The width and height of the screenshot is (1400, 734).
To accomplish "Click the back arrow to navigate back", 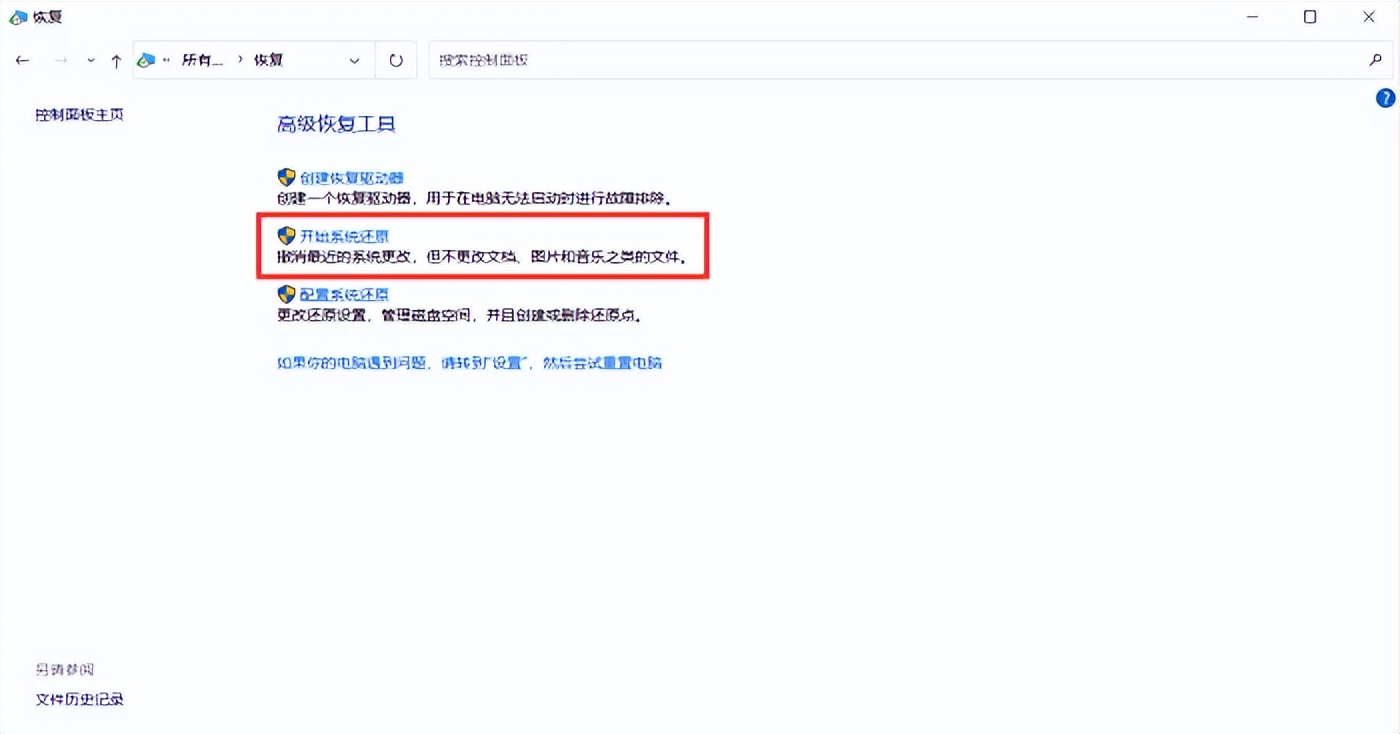I will (22, 60).
